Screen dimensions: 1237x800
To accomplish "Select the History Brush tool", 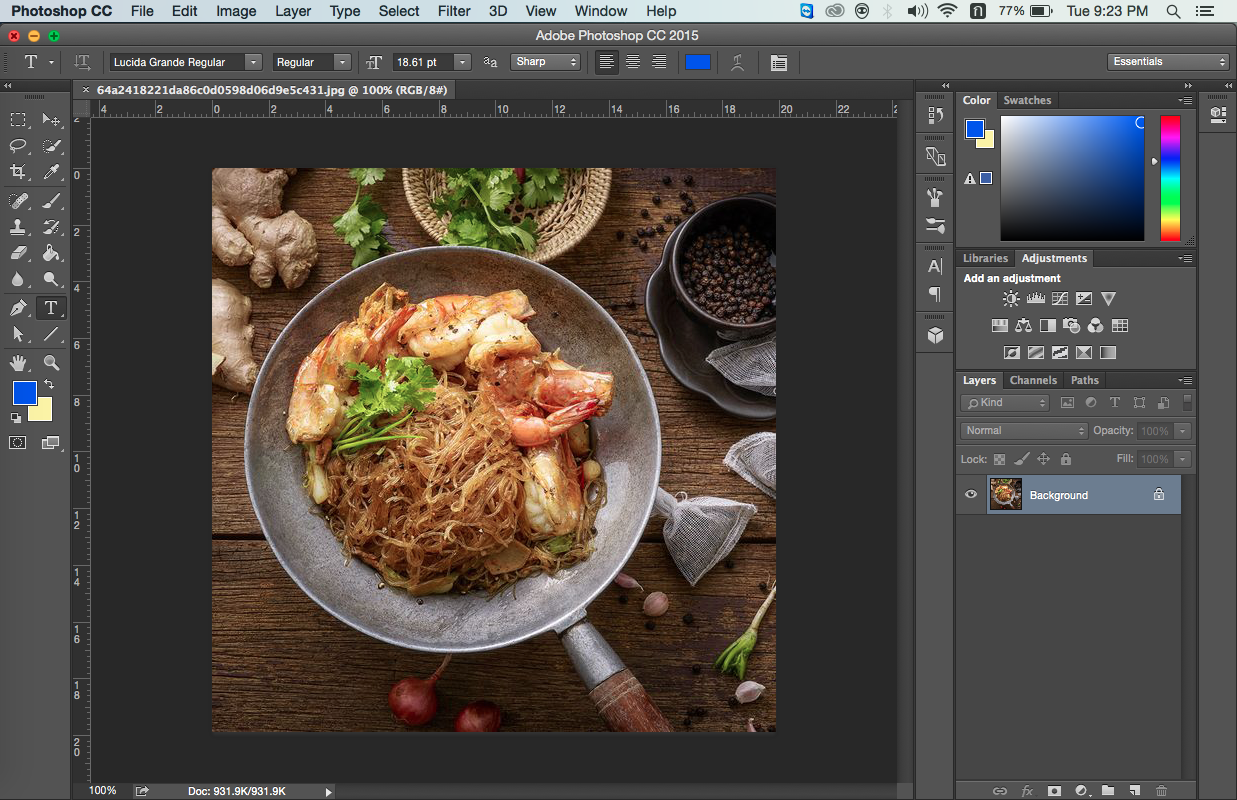I will 51,227.
